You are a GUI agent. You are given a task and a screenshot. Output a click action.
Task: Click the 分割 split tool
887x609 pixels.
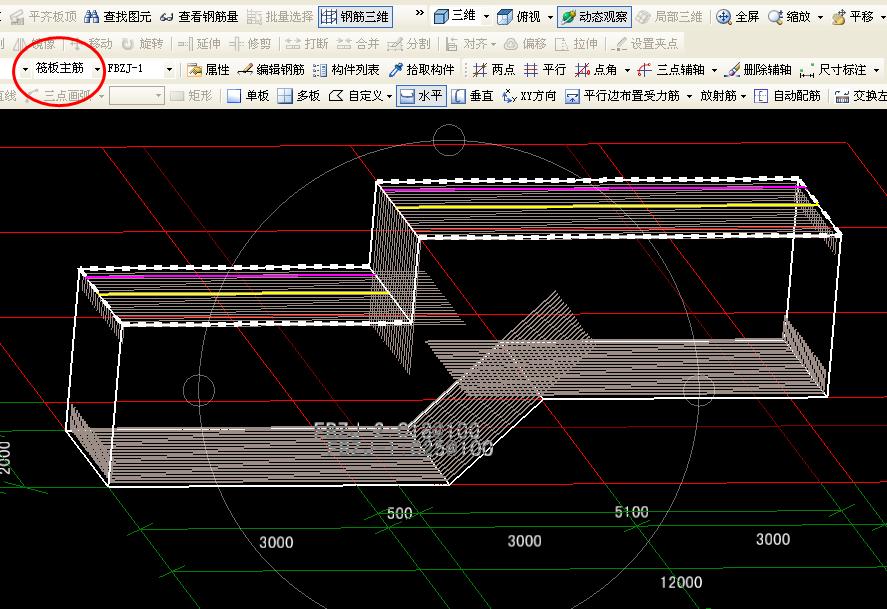click(408, 44)
